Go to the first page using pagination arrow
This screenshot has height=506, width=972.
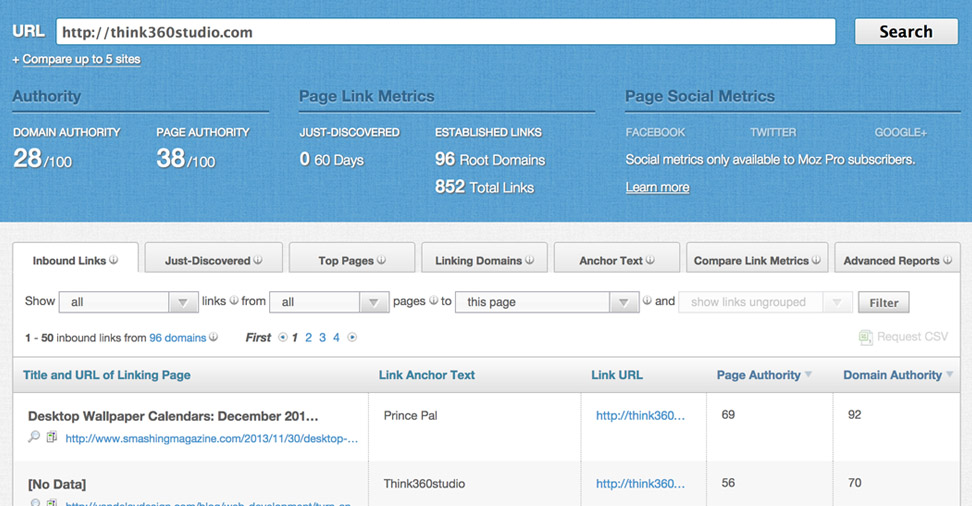click(x=282, y=338)
